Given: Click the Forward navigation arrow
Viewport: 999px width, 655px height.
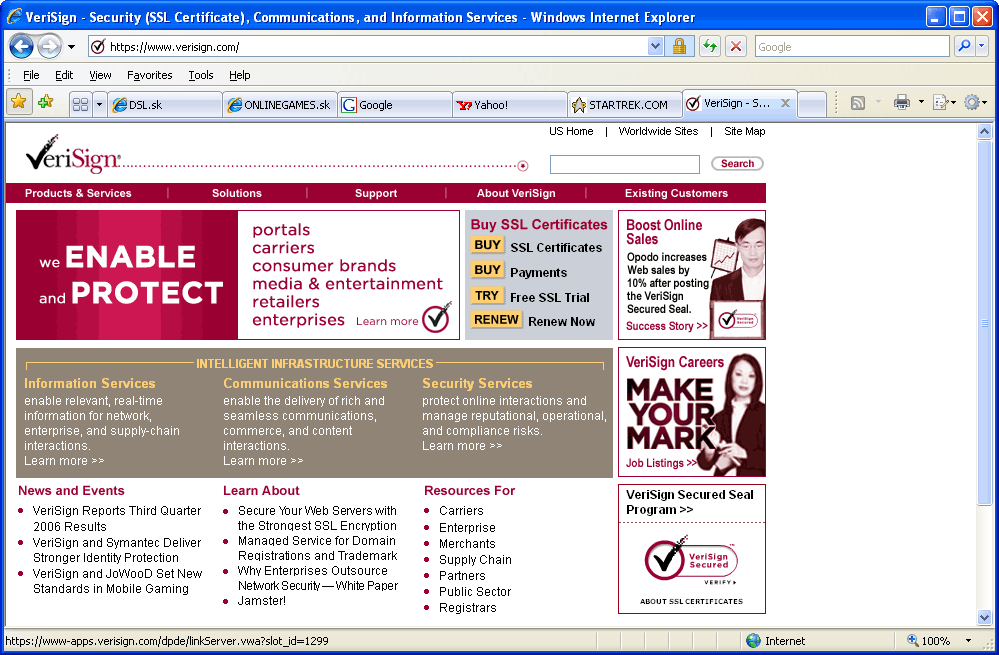Looking at the screenshot, I should [49, 47].
